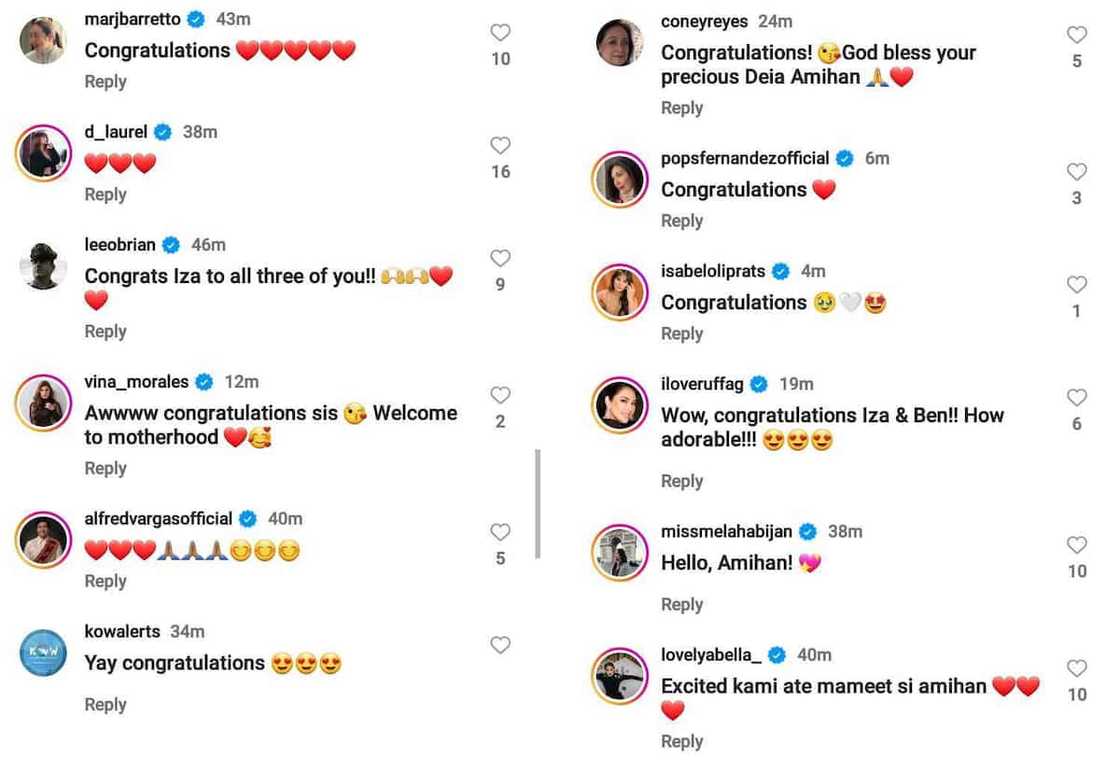Like leeobrian's comment with the heart icon
1120x777 pixels.
pos(500,259)
